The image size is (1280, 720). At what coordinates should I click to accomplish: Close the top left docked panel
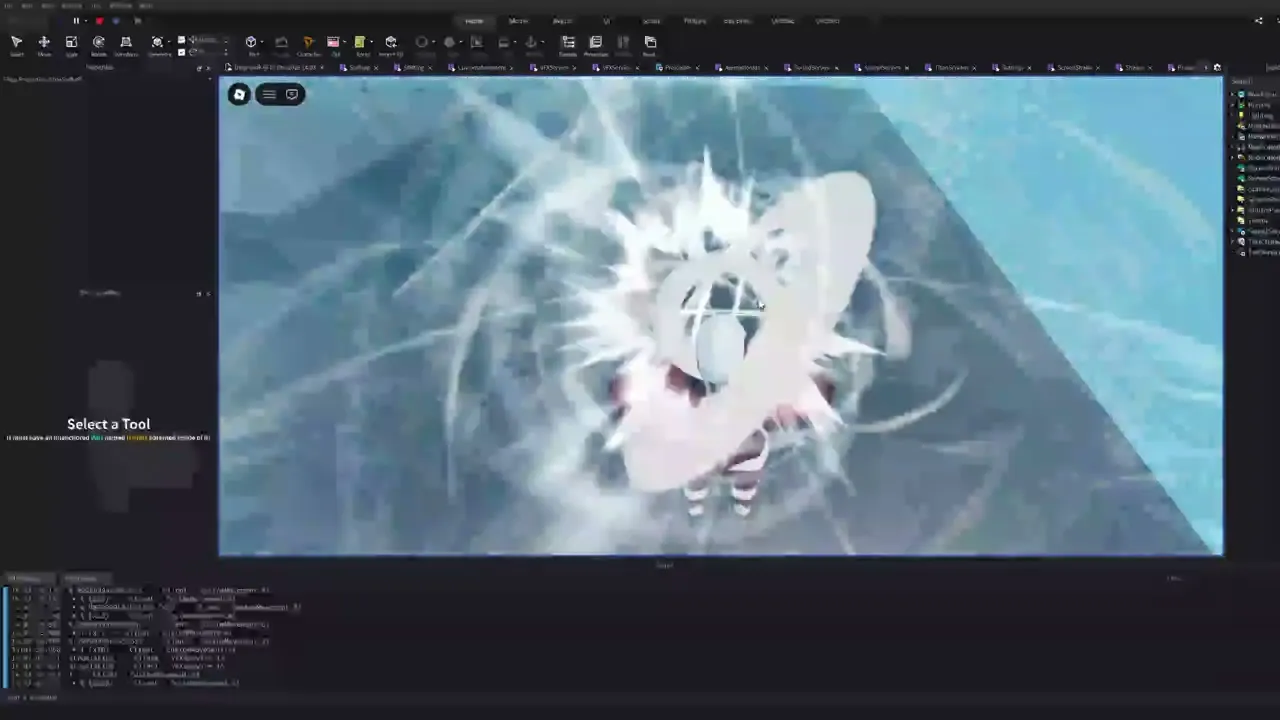[208, 68]
